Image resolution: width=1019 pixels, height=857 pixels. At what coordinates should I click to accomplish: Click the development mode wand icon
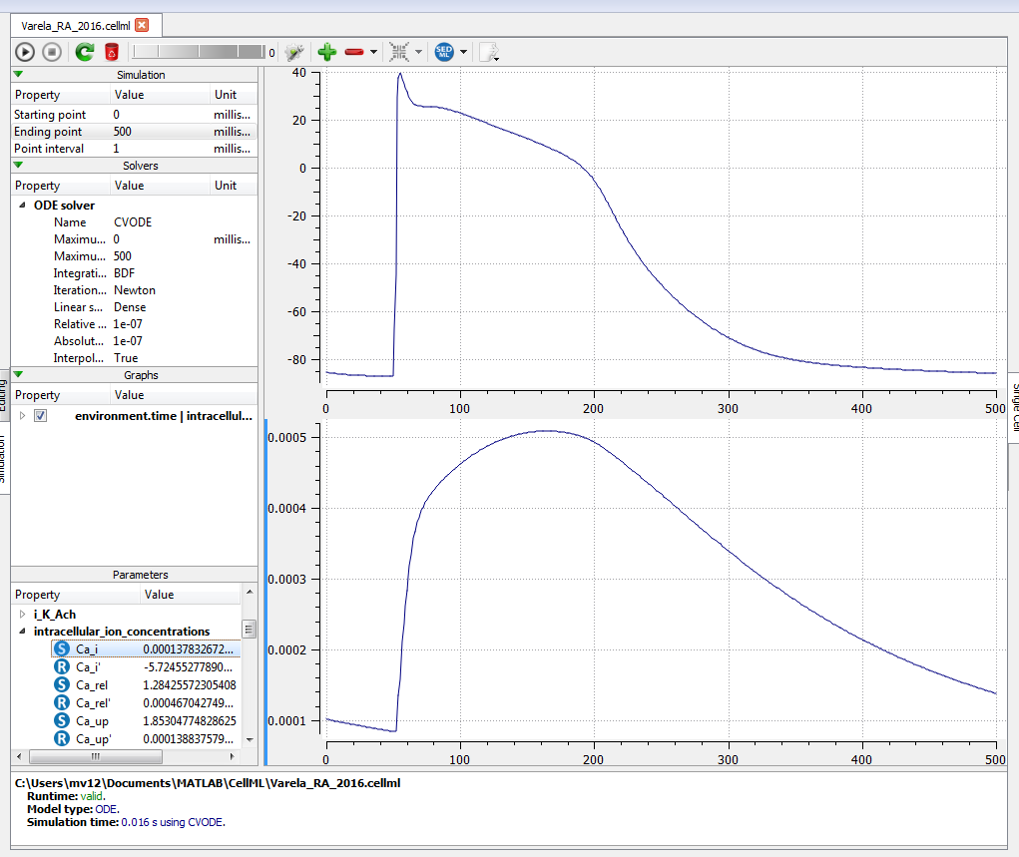[294, 52]
